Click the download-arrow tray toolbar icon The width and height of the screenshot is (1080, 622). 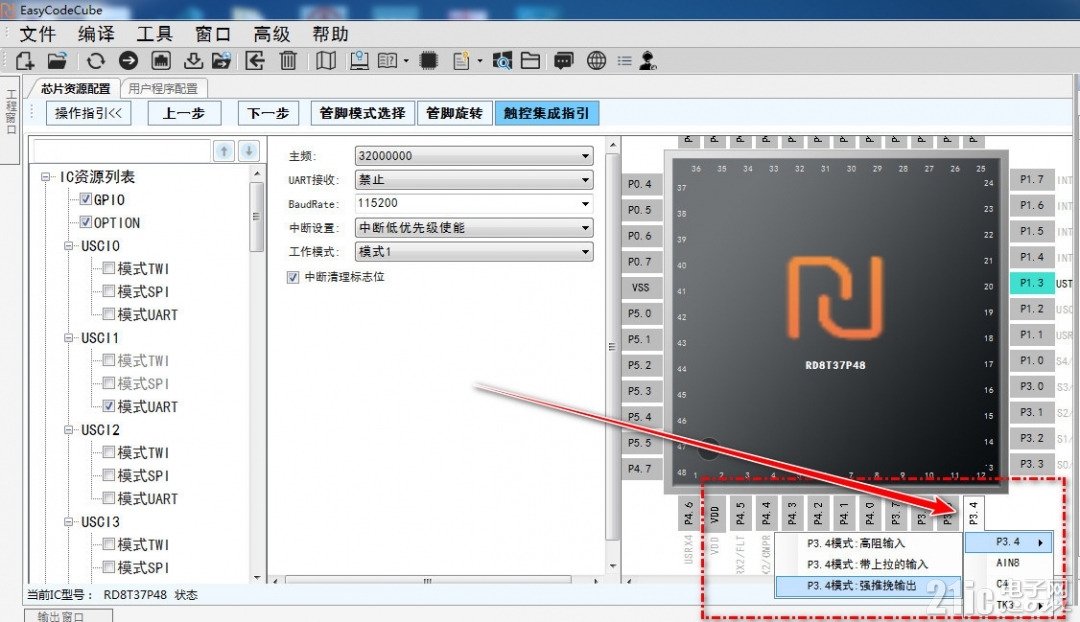(194, 61)
